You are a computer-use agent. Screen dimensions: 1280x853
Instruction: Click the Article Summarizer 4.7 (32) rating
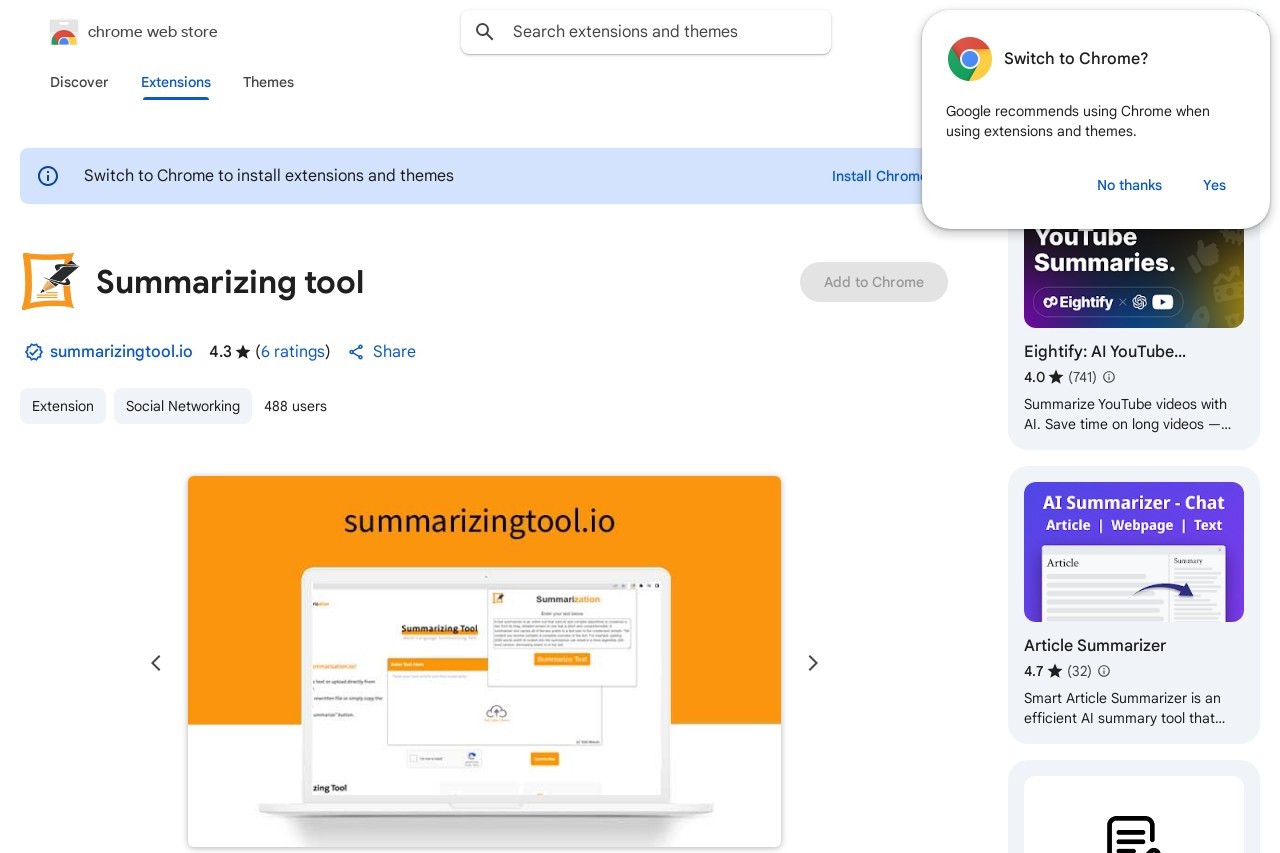(x=1058, y=671)
